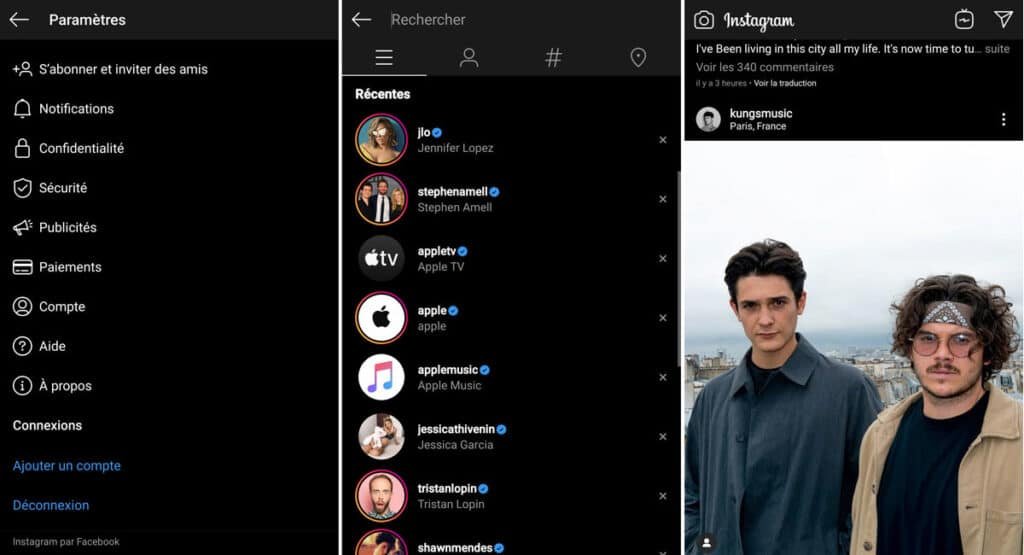Click the person icon for Compte
Viewport: 1024px width, 555px height.
[22, 306]
